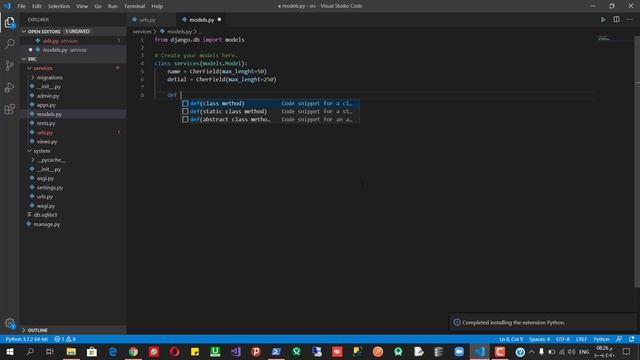Click Ln 8, Col 9 in status bar

click(511, 339)
